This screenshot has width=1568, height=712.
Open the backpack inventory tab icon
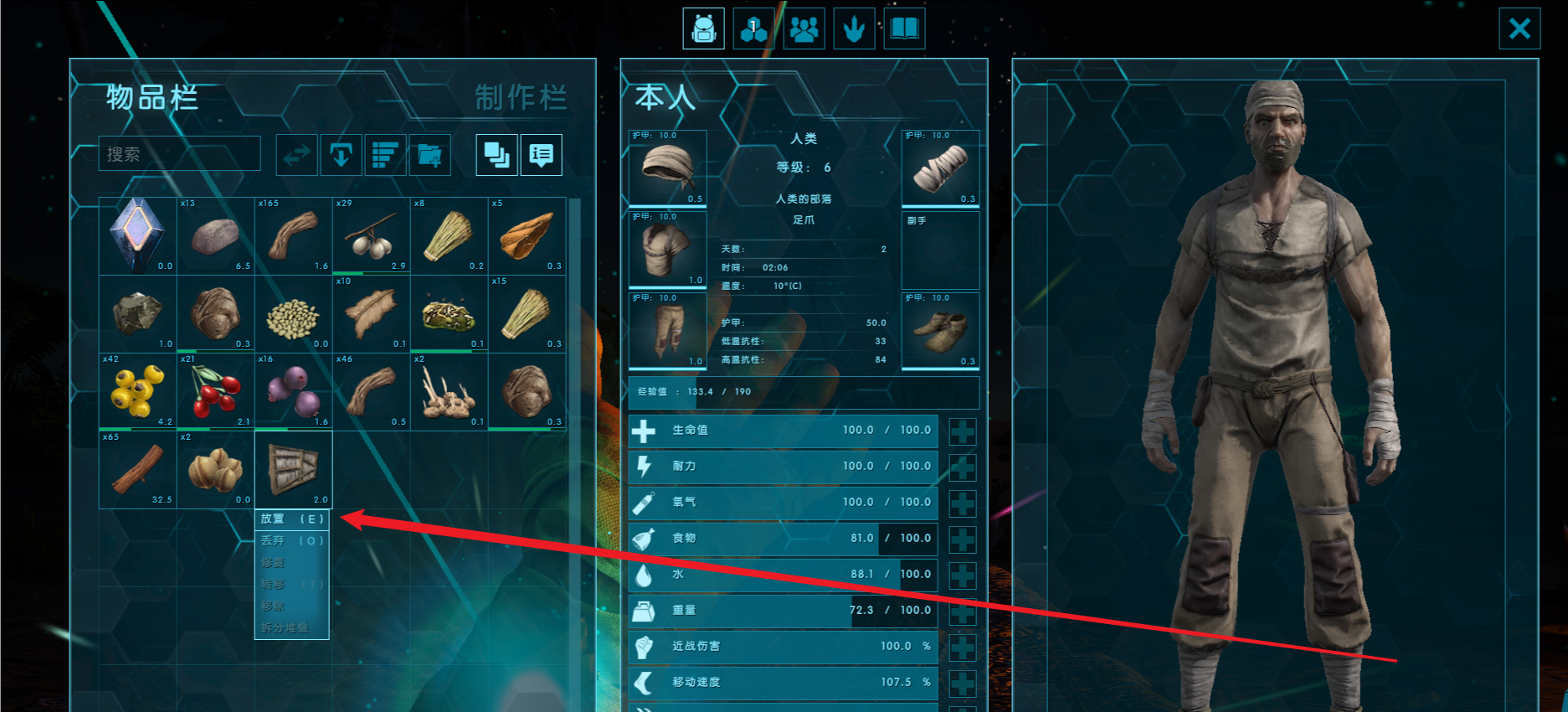[703, 29]
